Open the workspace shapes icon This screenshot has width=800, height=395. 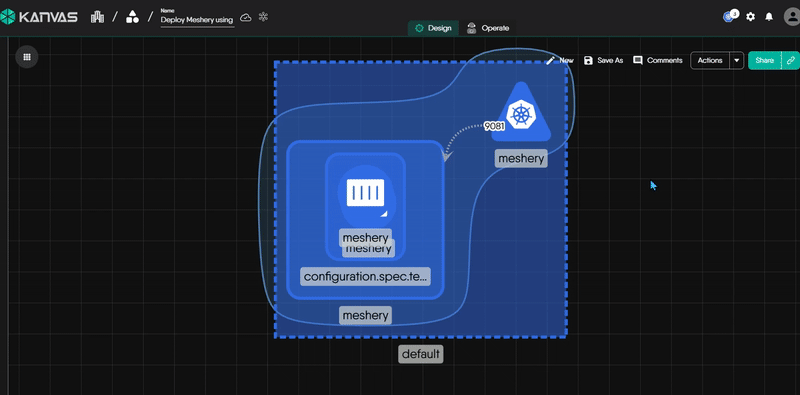point(132,17)
